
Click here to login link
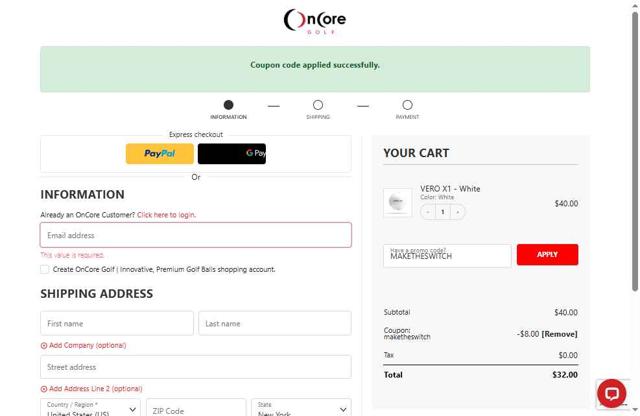[166, 215]
